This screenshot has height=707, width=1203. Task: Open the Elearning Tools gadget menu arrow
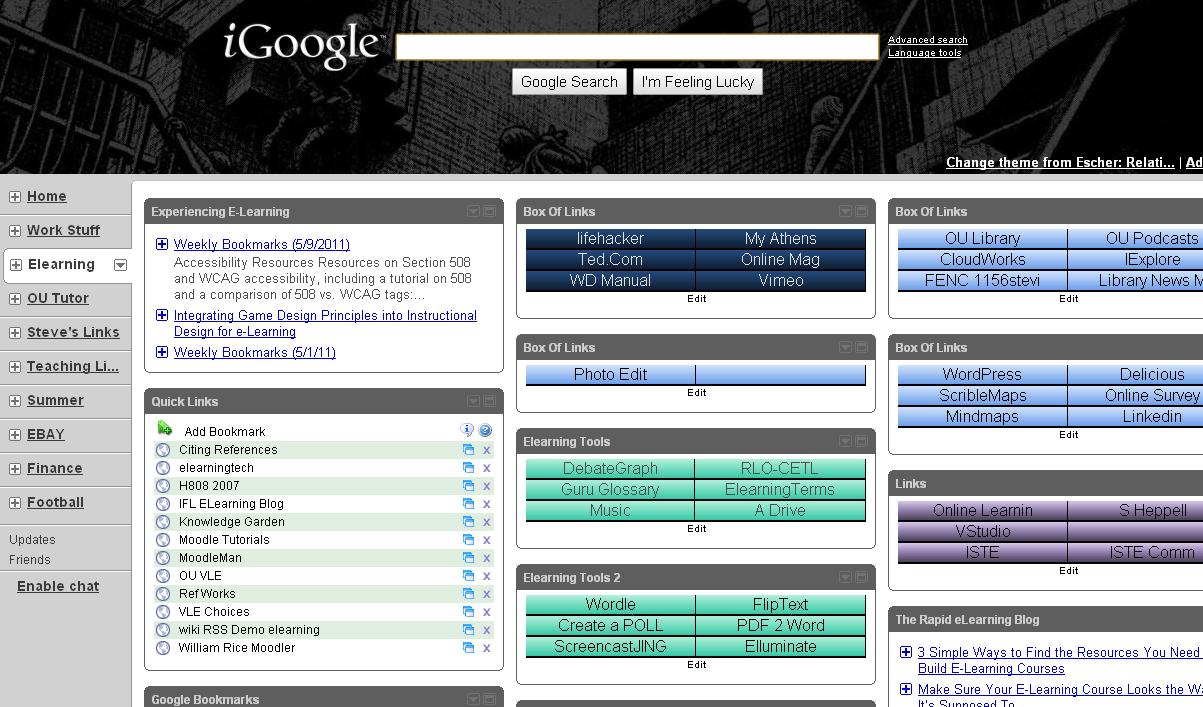[x=845, y=442]
